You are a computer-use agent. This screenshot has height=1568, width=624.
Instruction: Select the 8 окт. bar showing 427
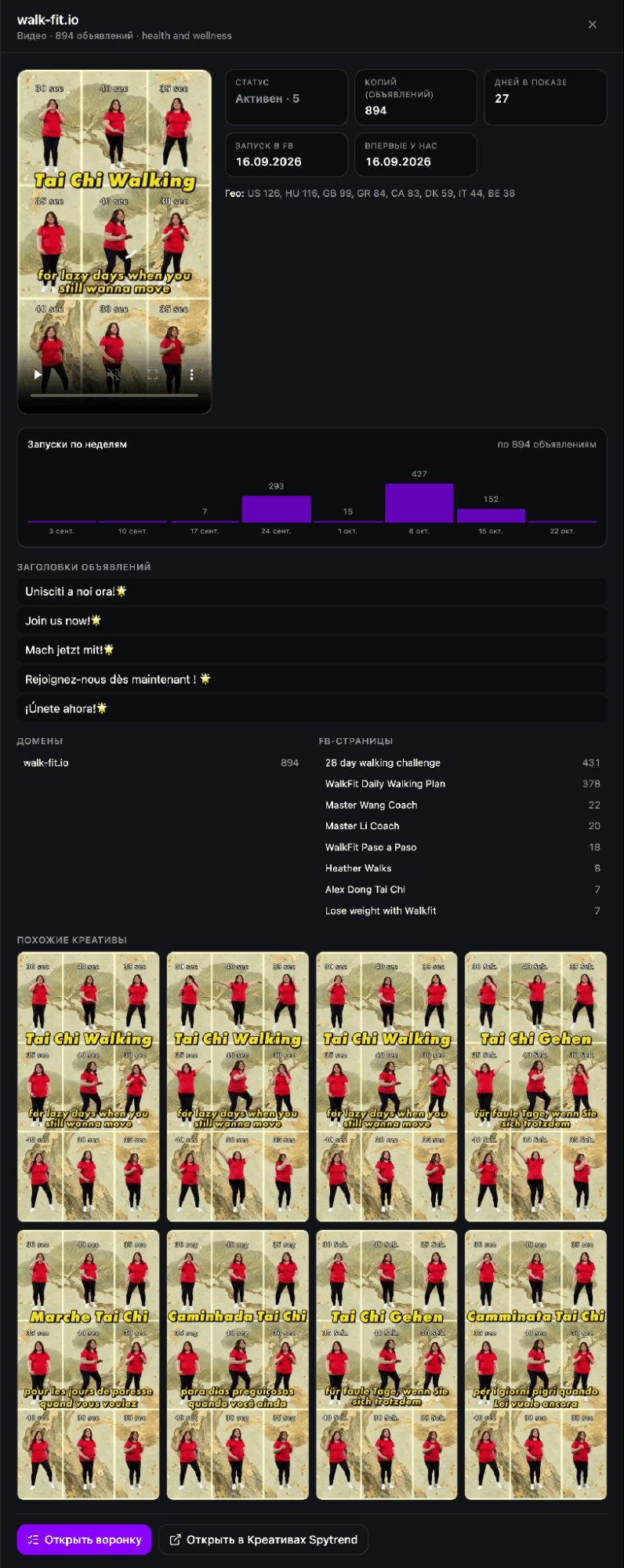click(x=419, y=503)
